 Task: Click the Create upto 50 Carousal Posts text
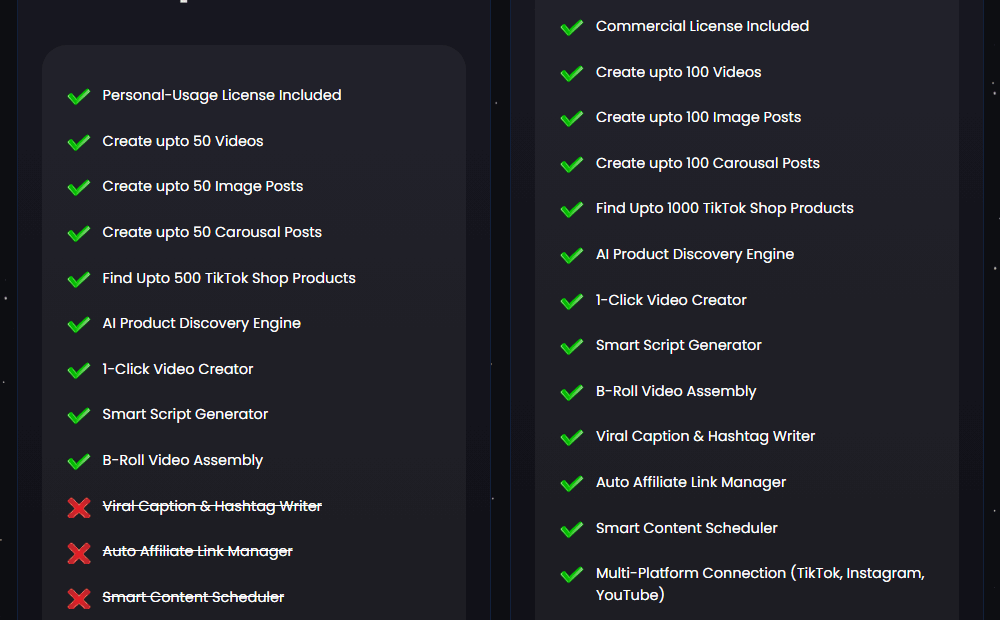tap(212, 232)
